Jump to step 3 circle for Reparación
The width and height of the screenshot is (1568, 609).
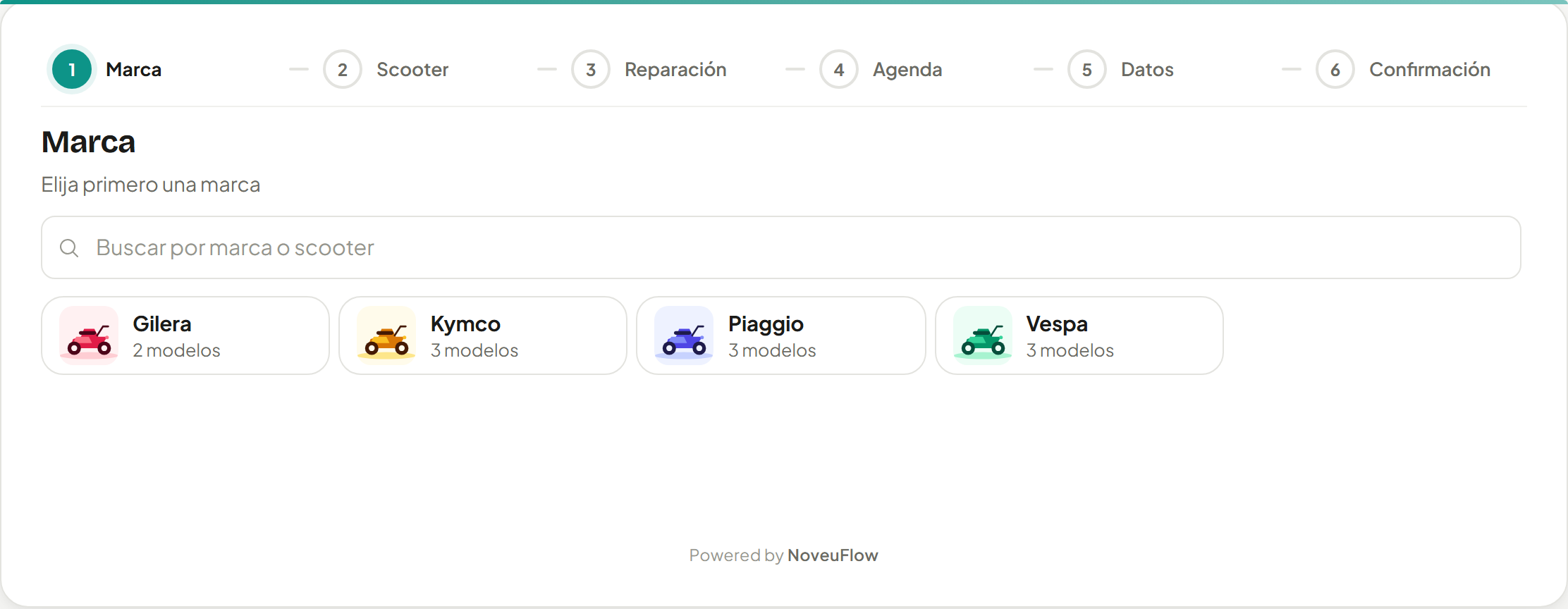point(591,70)
